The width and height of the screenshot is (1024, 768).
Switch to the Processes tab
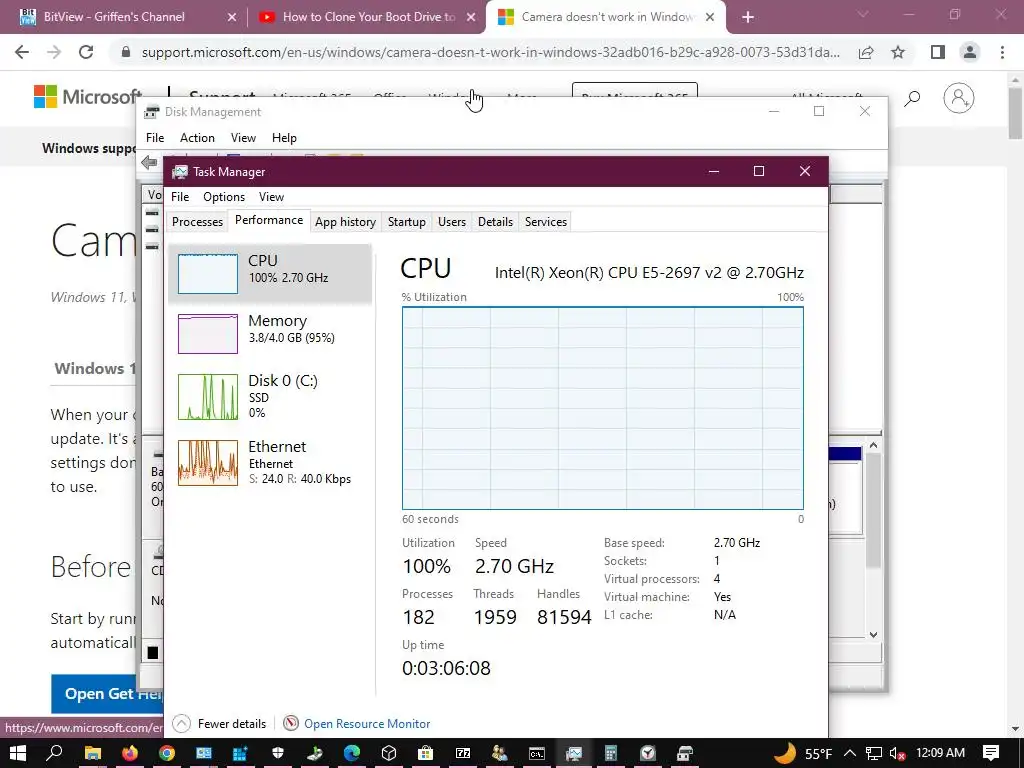click(x=197, y=222)
